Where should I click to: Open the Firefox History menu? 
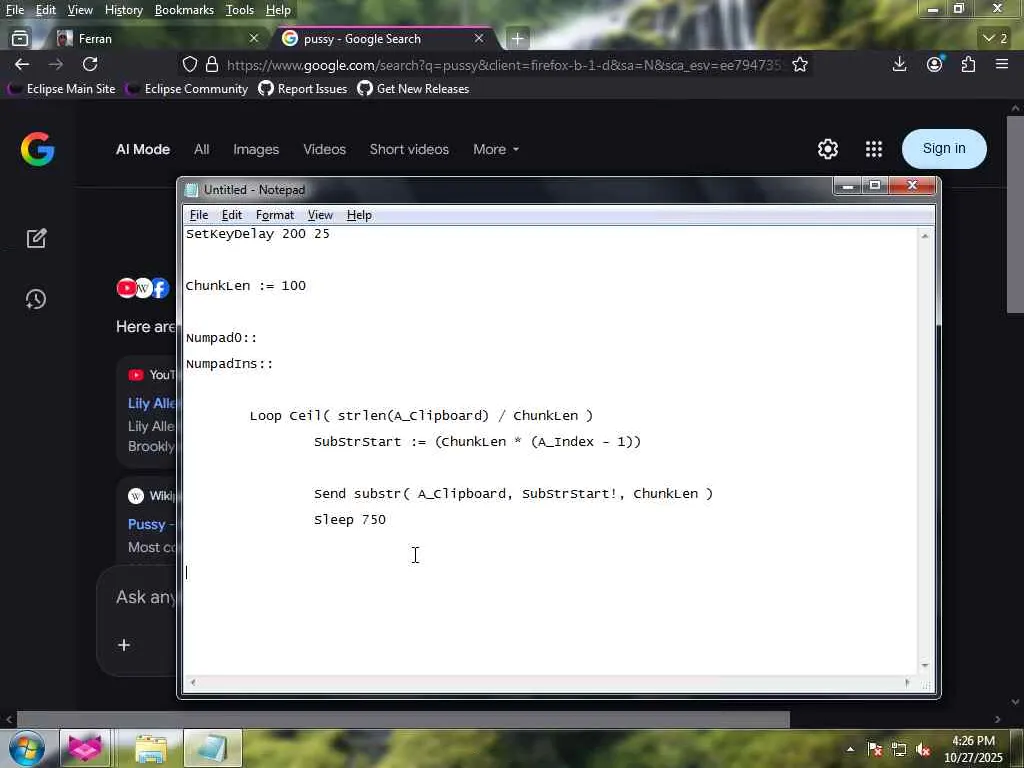click(x=123, y=10)
